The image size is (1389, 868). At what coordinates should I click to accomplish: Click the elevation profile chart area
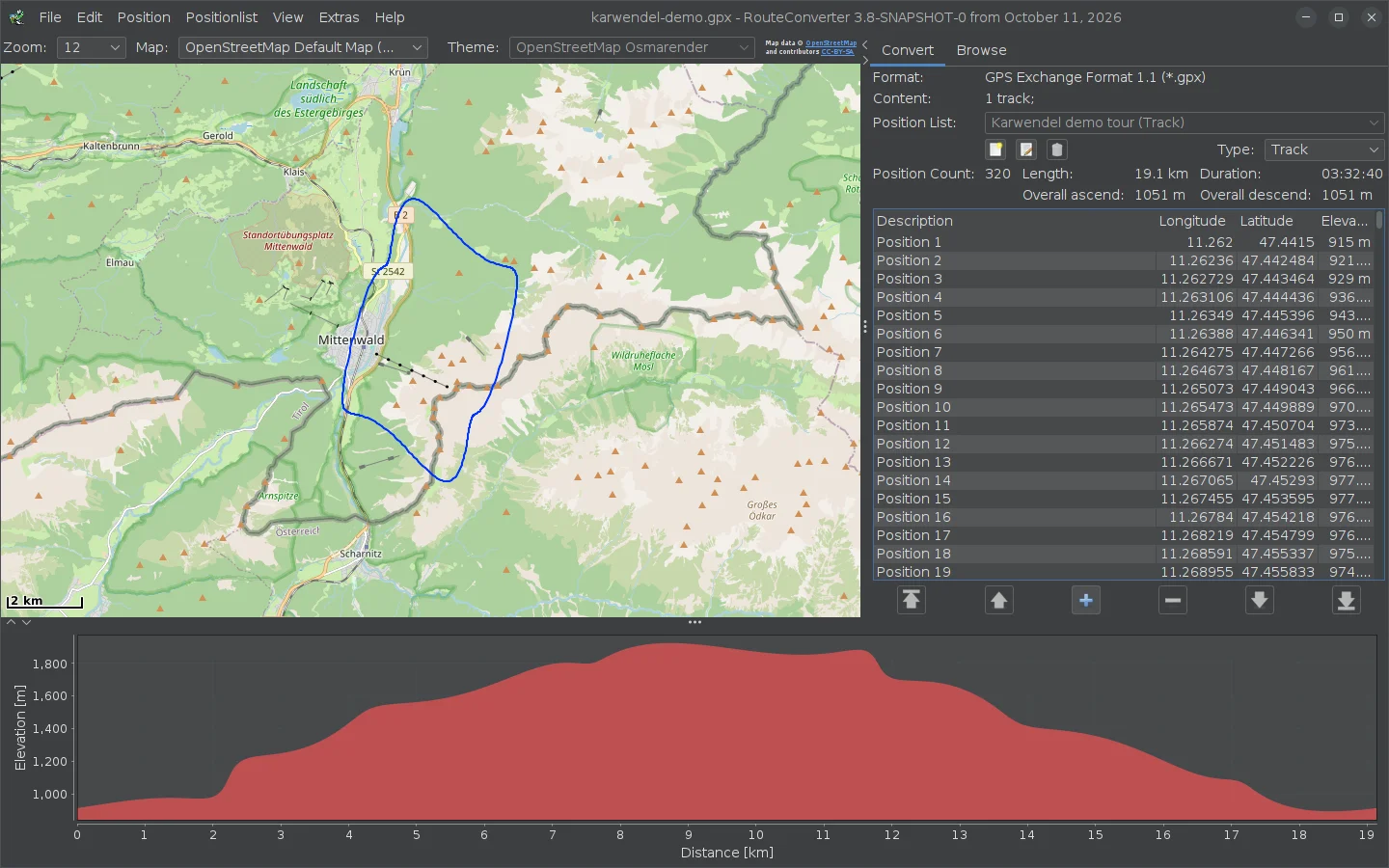click(x=726, y=728)
